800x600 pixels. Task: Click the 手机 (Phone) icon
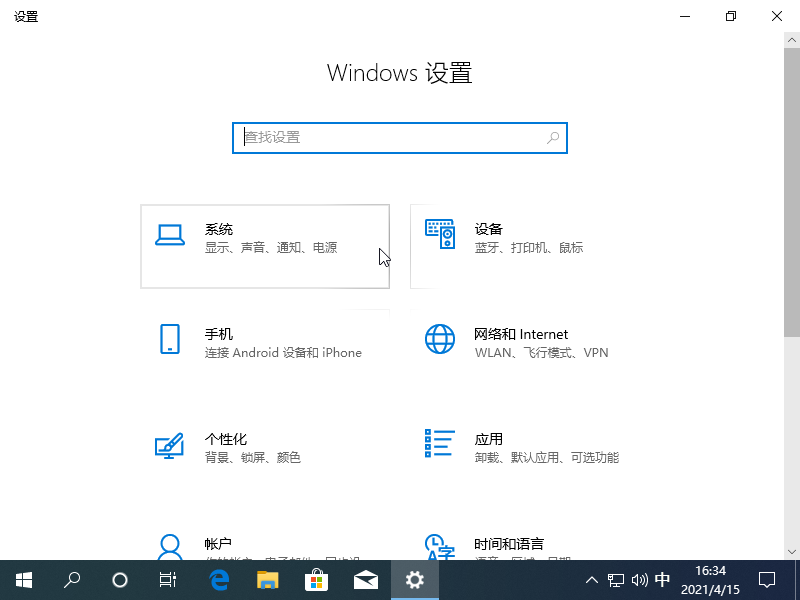(x=170, y=339)
